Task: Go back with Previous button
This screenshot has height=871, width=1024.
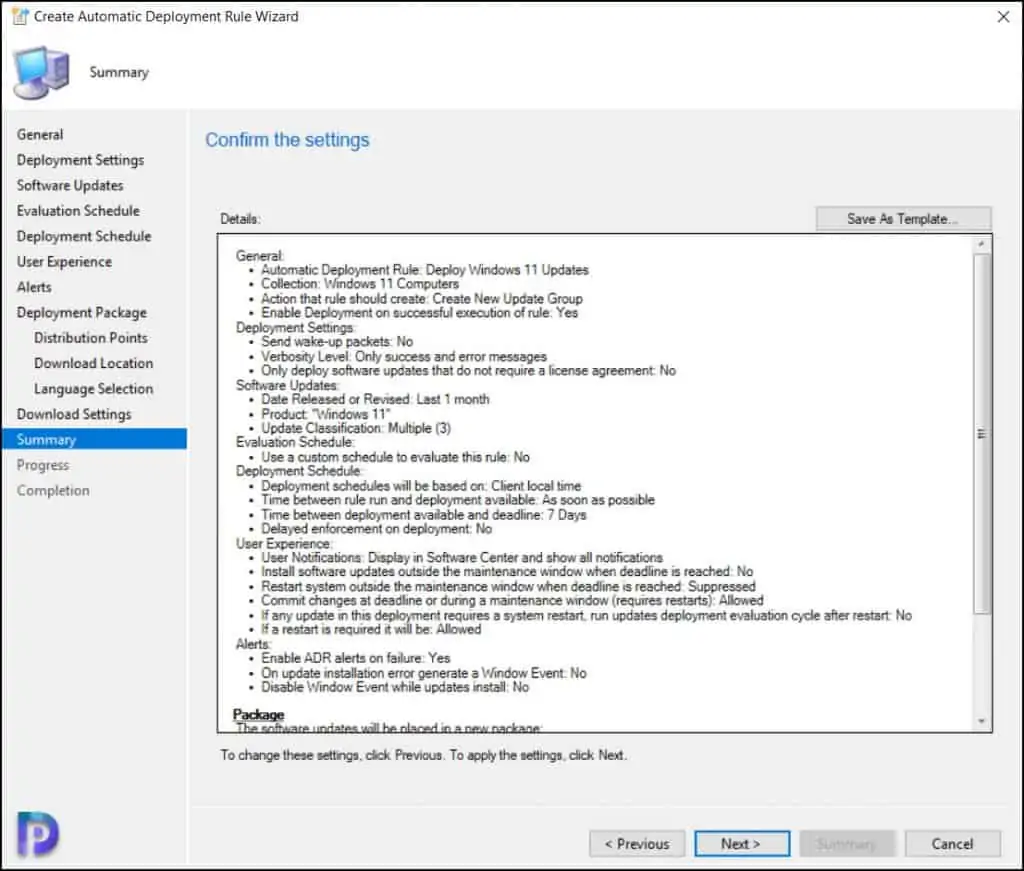Action: click(x=637, y=844)
